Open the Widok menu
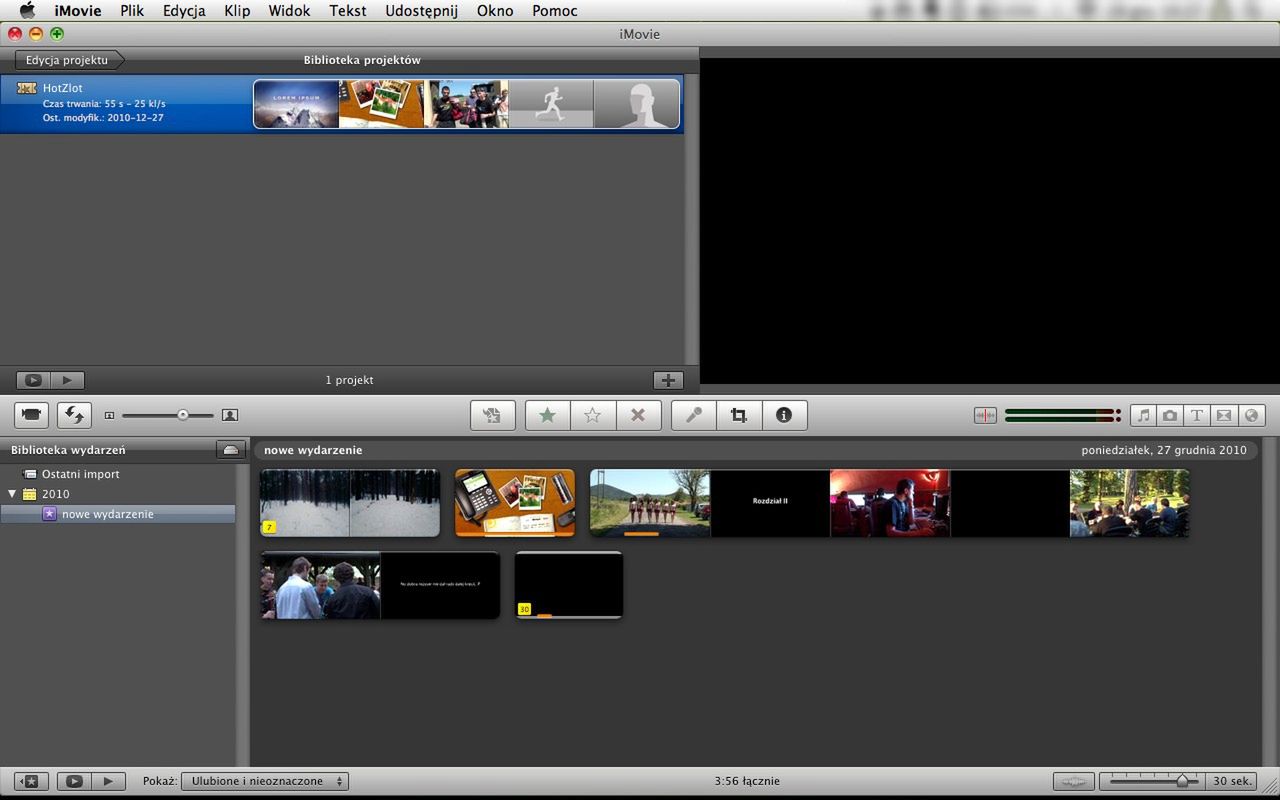Viewport: 1280px width, 800px height. tap(289, 11)
